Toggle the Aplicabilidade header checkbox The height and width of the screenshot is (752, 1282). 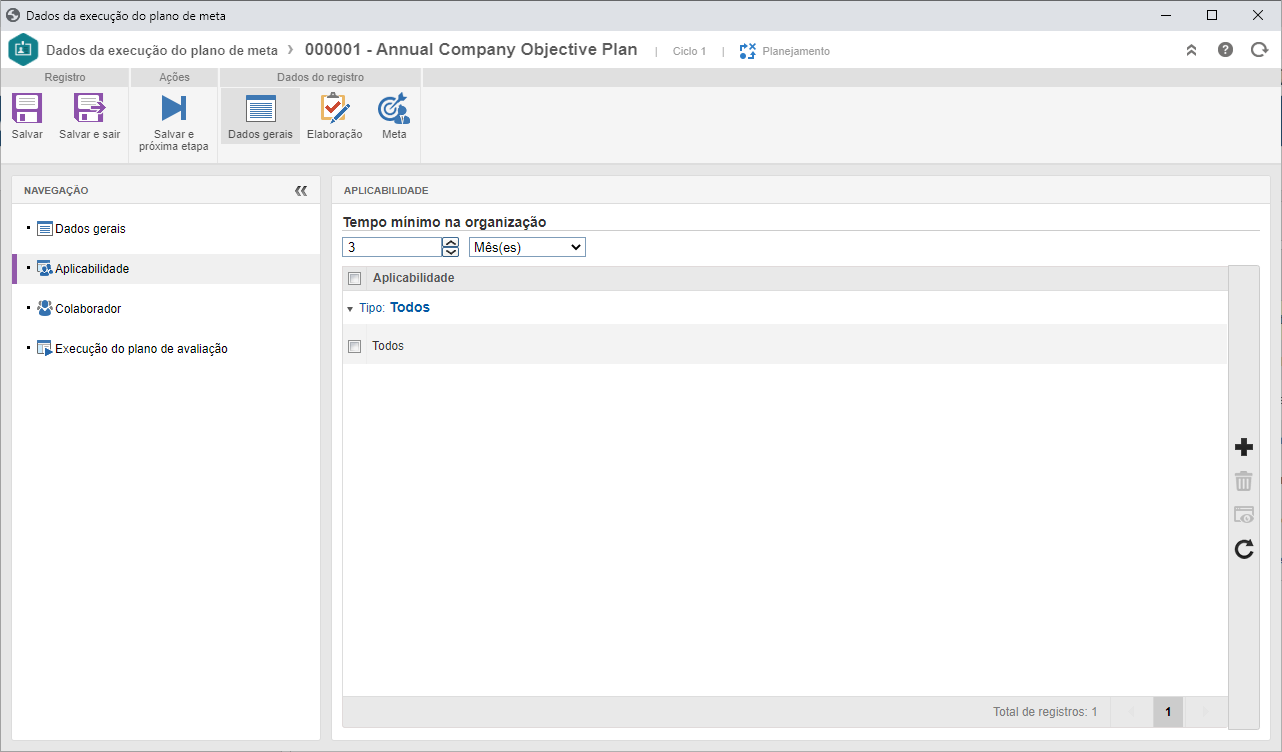pos(354,278)
